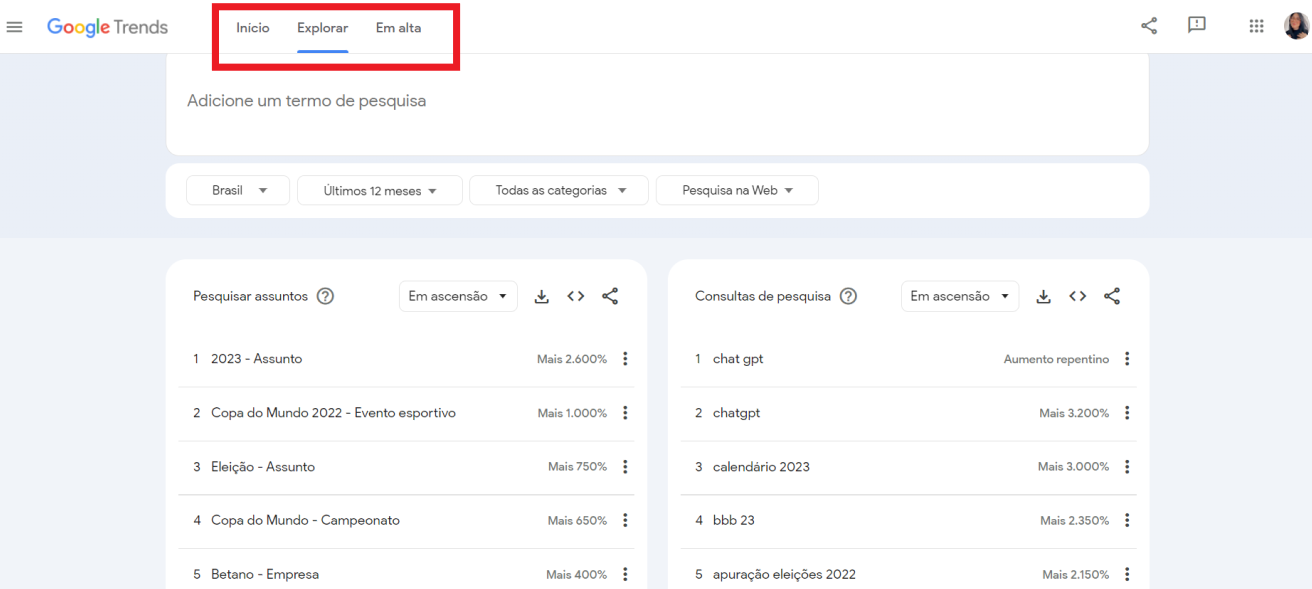1312x589 pixels.
Task: Open the Betano - Empresa topic
Action: tap(265, 575)
